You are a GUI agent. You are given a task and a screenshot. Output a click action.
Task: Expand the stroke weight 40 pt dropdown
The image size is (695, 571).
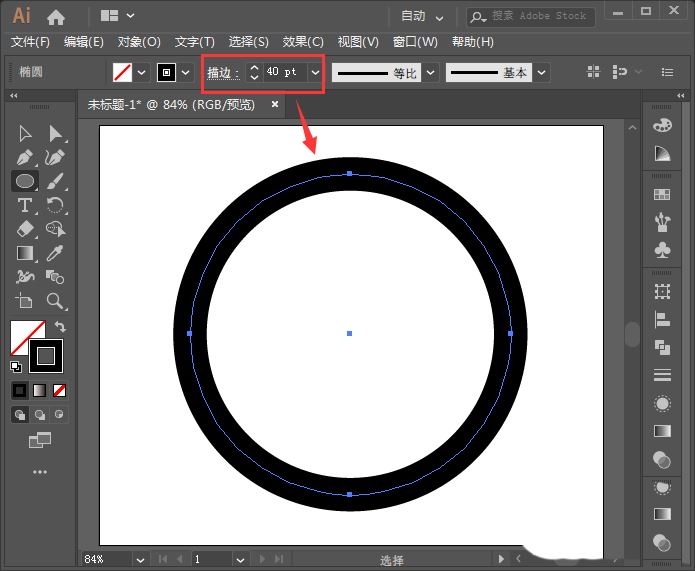(316, 73)
